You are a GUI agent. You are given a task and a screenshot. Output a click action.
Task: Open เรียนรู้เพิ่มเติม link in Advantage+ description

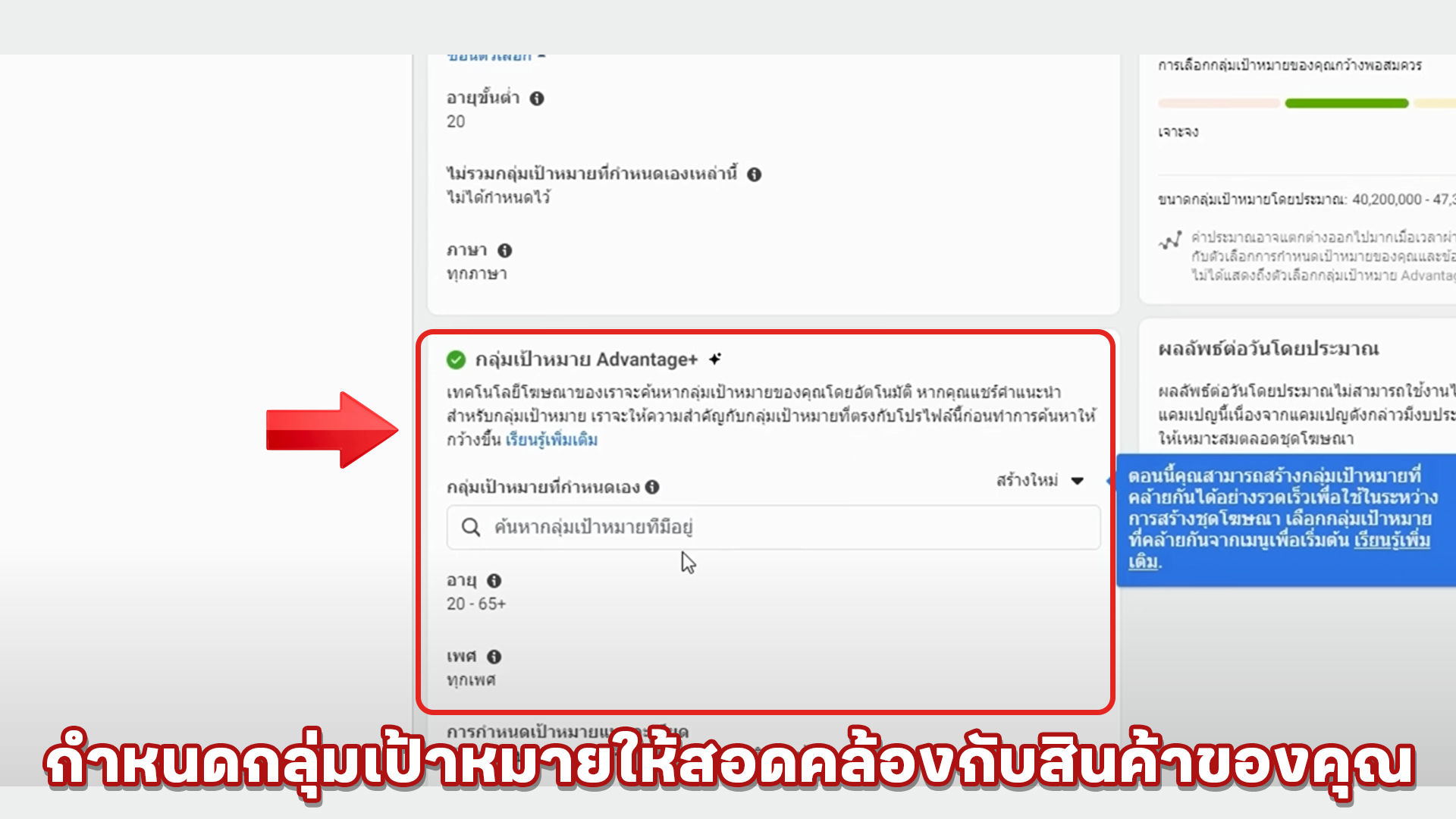click(x=551, y=440)
